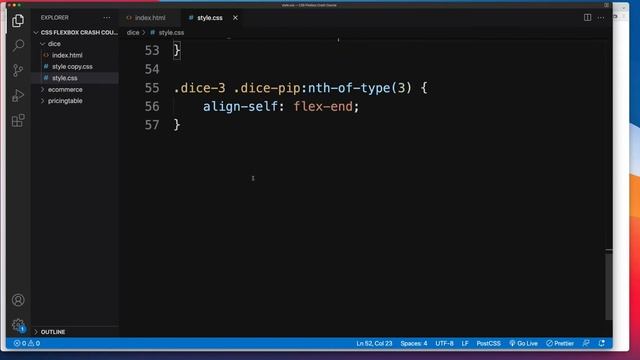The height and width of the screenshot is (360, 640).
Task: Switch to the index.html tab
Action: click(150, 18)
